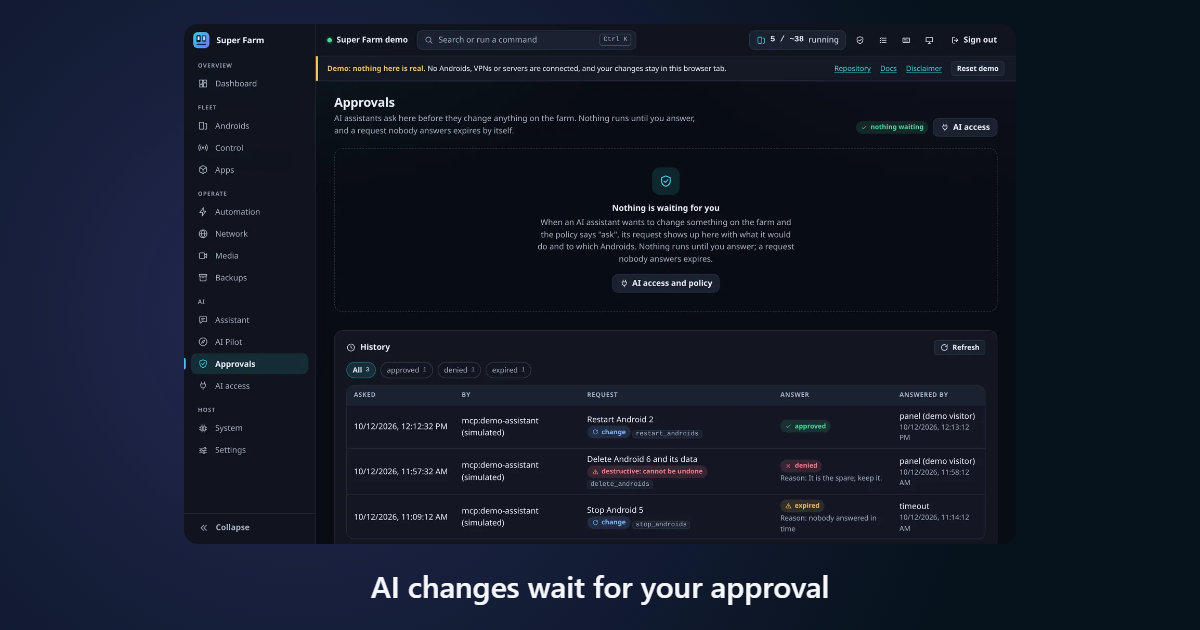Click the denied answer badge in table
Viewport: 1200px width, 630px height.
(x=800, y=465)
